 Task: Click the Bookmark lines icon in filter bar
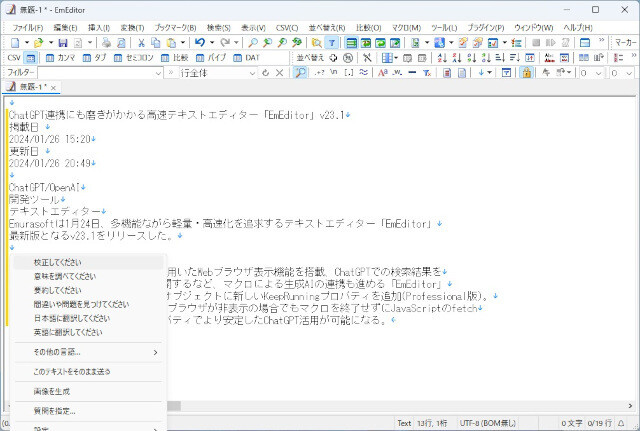coord(447,73)
